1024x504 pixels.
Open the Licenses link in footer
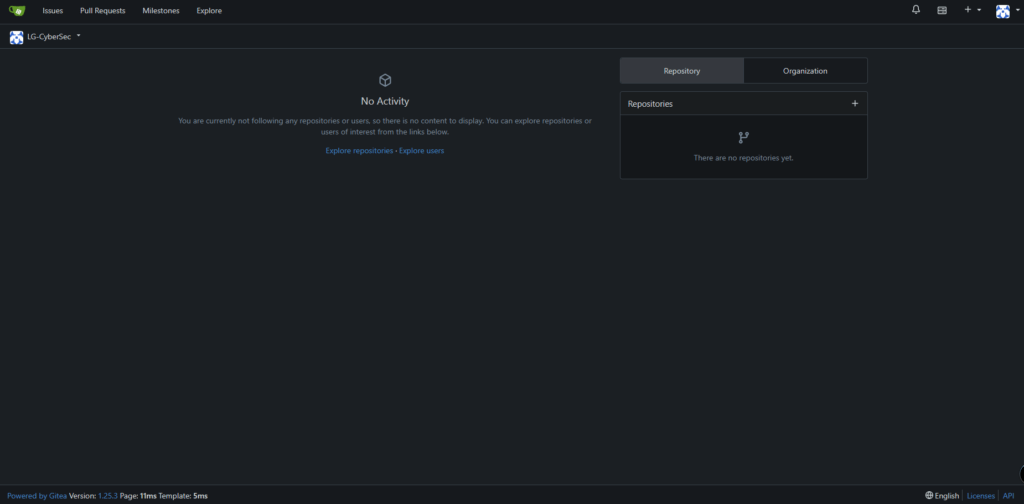click(x=980, y=495)
